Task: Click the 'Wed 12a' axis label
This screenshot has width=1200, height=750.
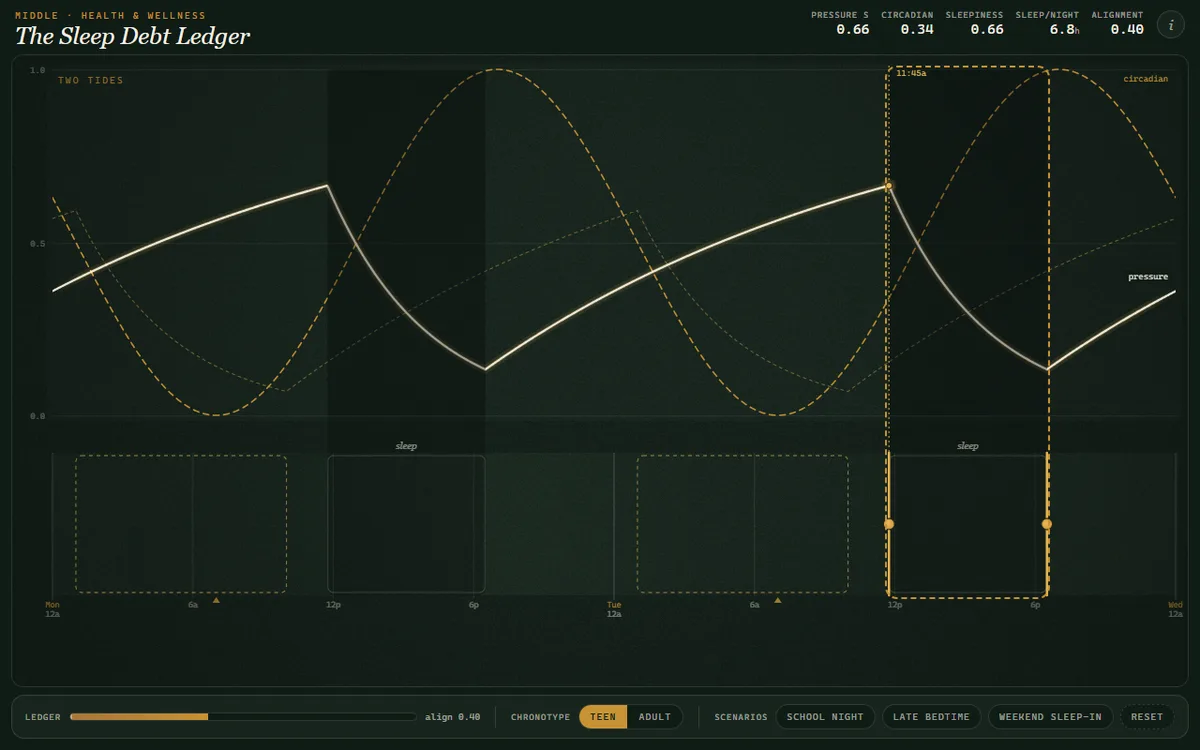Action: 1175,609
